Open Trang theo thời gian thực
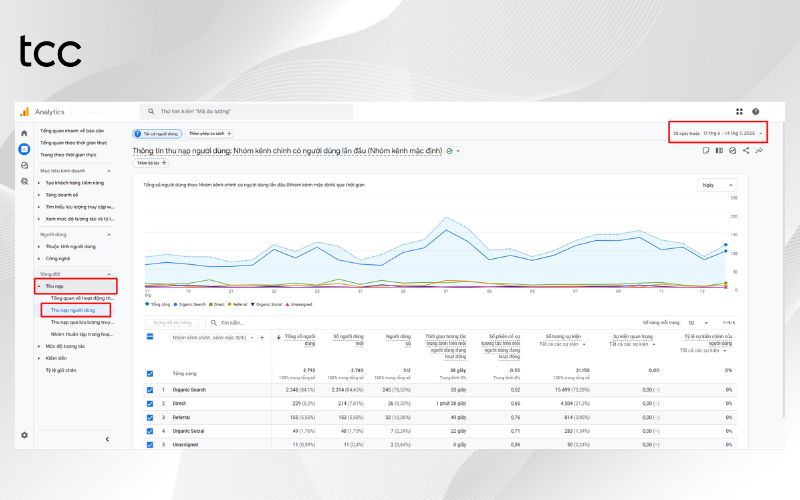 [x=68, y=155]
